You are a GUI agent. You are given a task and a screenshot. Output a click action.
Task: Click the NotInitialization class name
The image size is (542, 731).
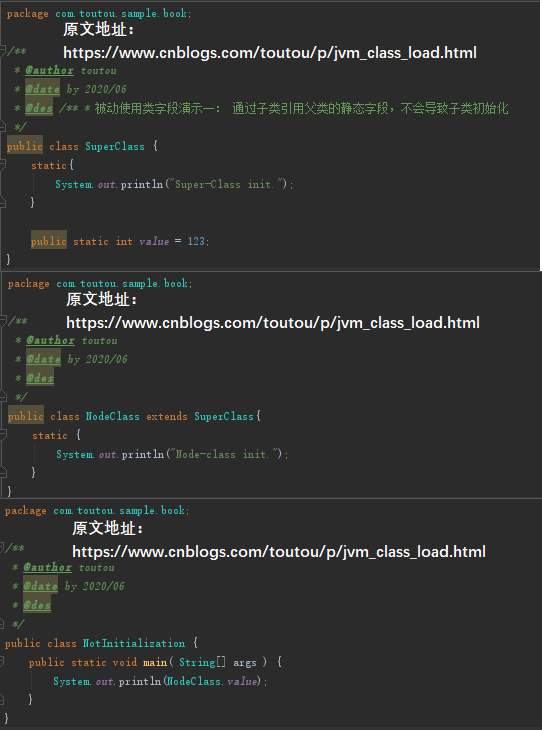click(x=134, y=643)
